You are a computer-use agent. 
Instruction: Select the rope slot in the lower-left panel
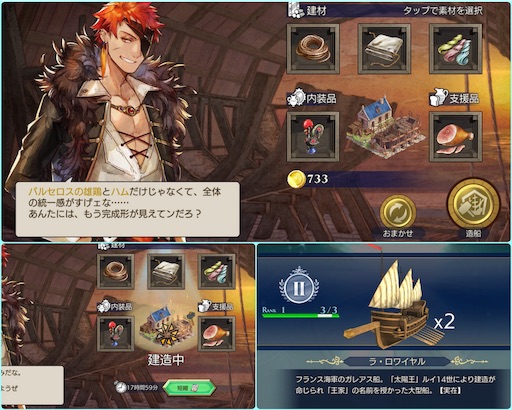click(116, 271)
